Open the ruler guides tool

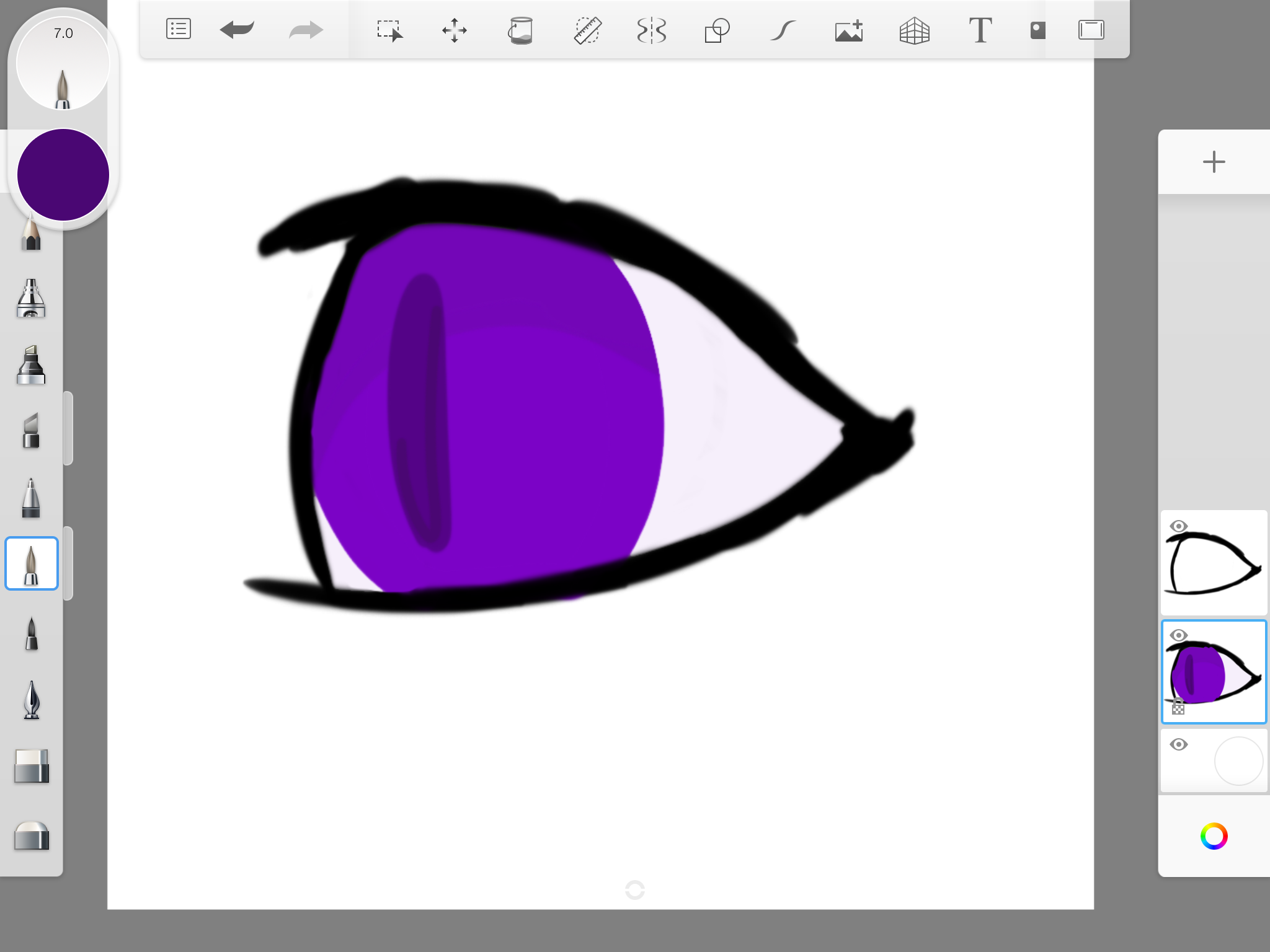[587, 30]
